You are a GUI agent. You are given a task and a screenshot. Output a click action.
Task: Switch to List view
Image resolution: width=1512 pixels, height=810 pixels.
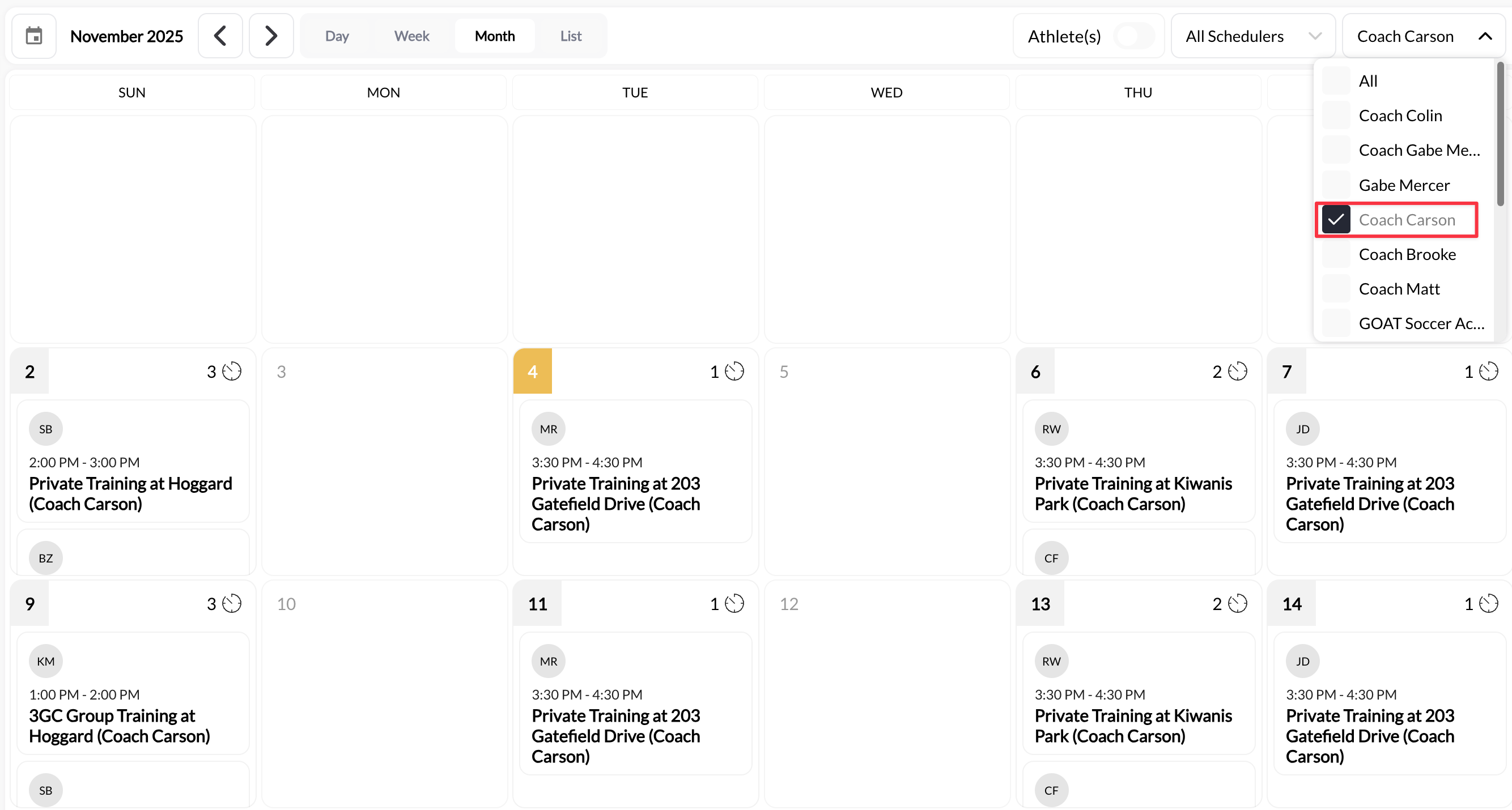click(571, 36)
